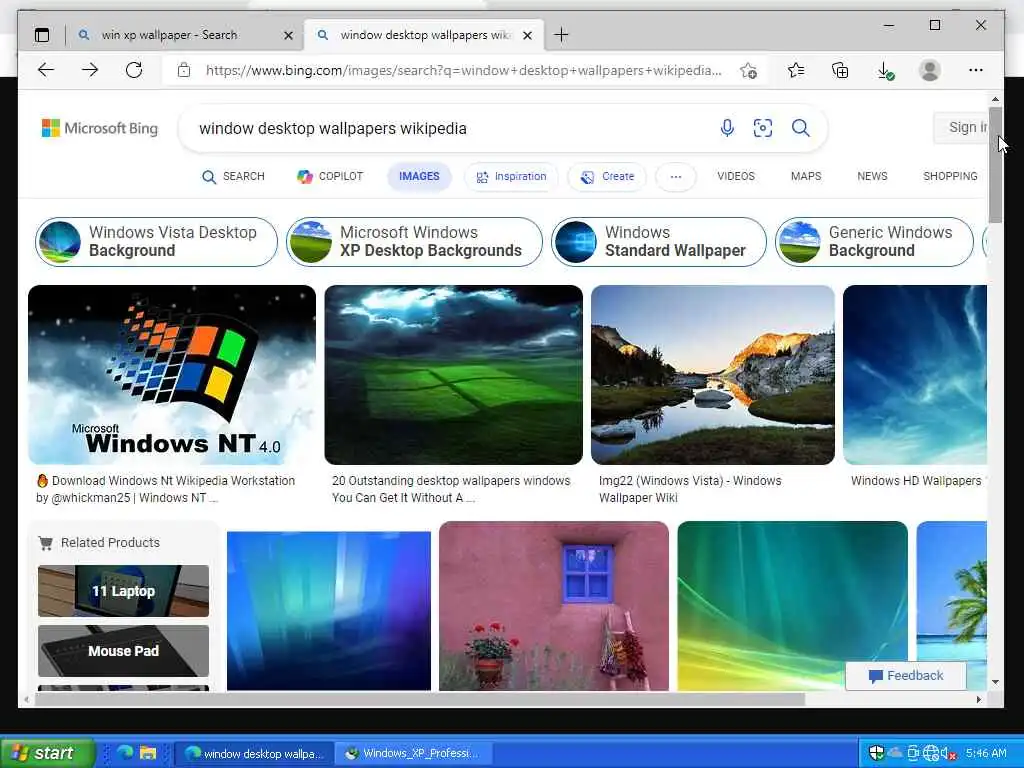Open the VIDEOS tab

coord(736,176)
